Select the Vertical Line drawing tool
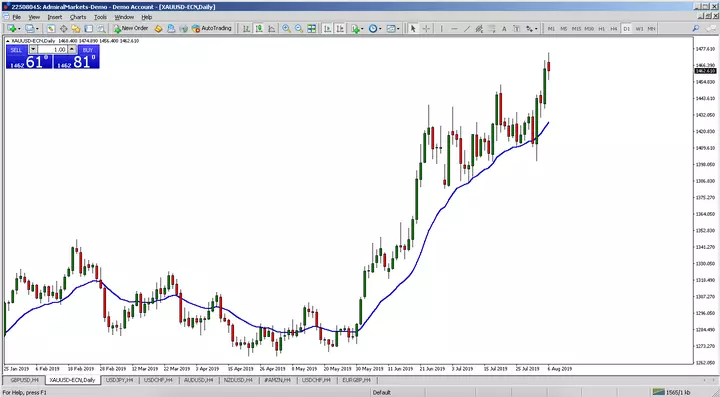This screenshot has width=720, height=397. [441, 28]
